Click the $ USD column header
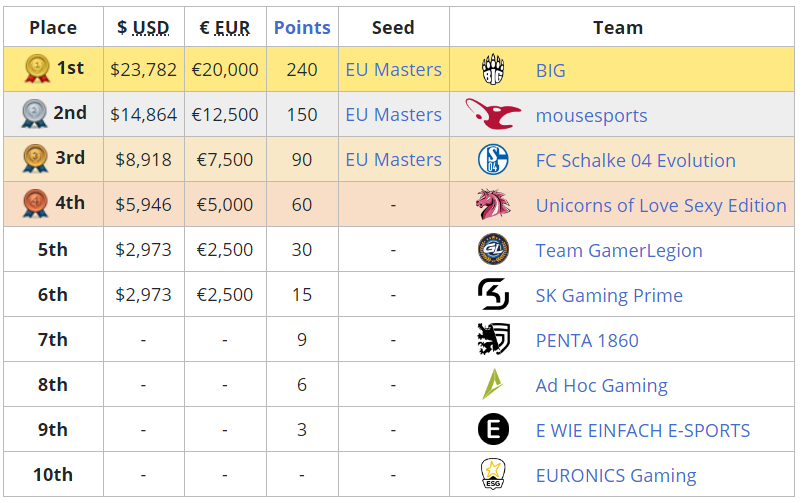The width and height of the screenshot is (802, 503). (143, 27)
